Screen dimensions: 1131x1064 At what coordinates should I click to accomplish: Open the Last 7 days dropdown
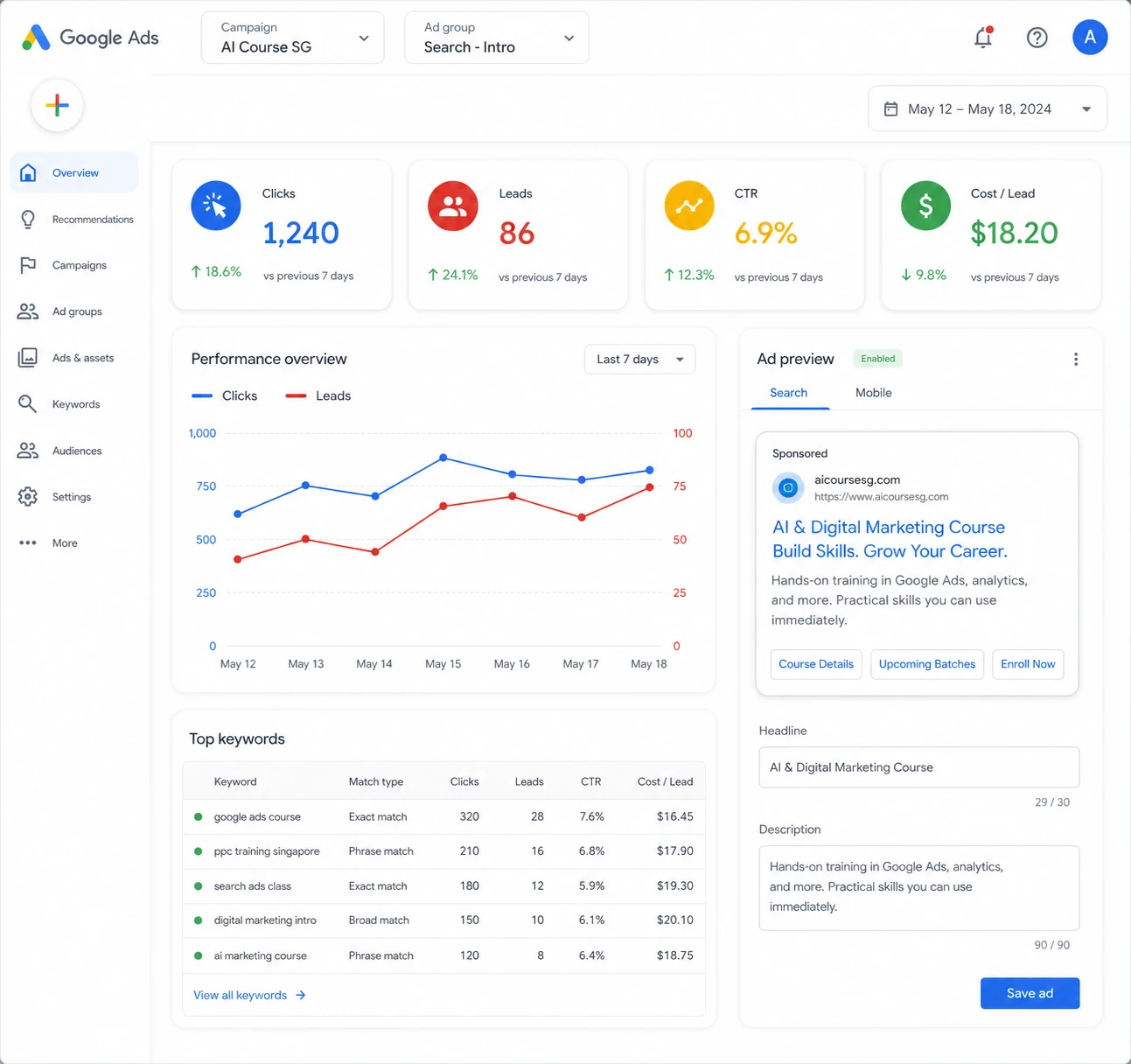tap(639, 360)
